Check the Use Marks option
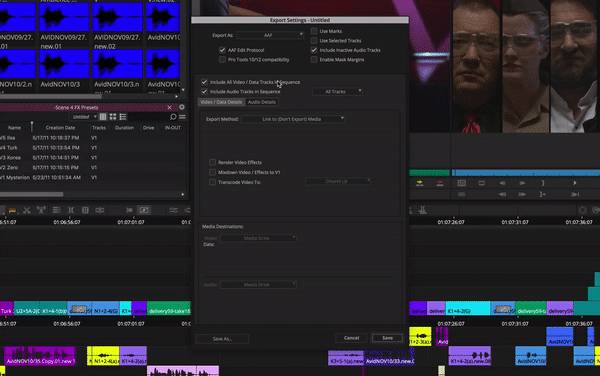Viewport: 600px width, 376px height. tap(314, 31)
